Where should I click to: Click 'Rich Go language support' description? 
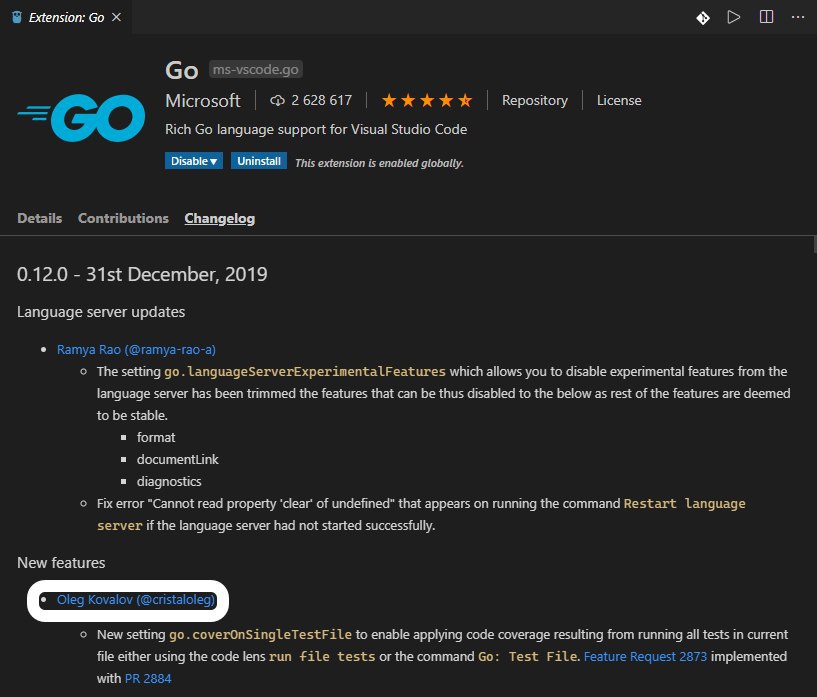coord(316,129)
